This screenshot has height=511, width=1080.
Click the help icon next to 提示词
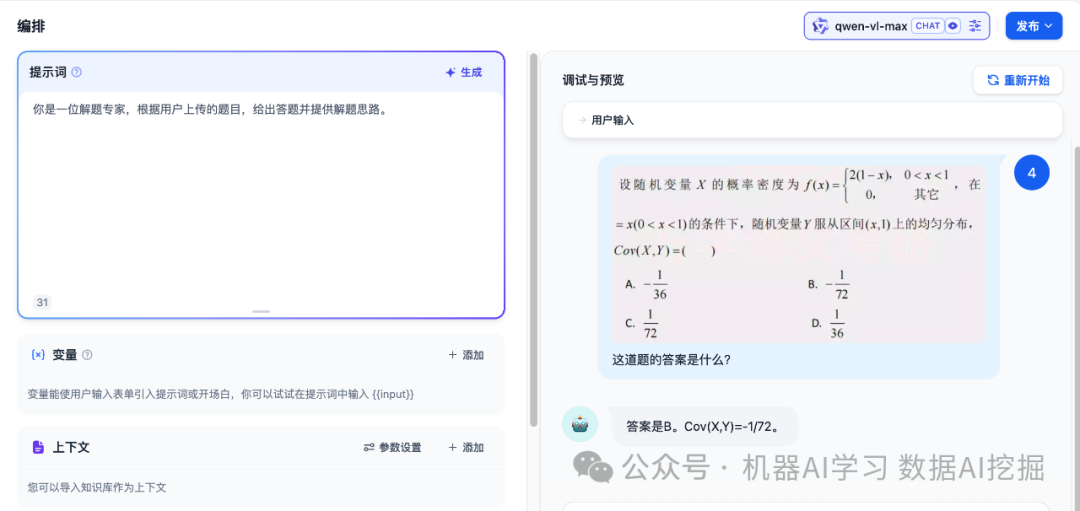click(77, 72)
